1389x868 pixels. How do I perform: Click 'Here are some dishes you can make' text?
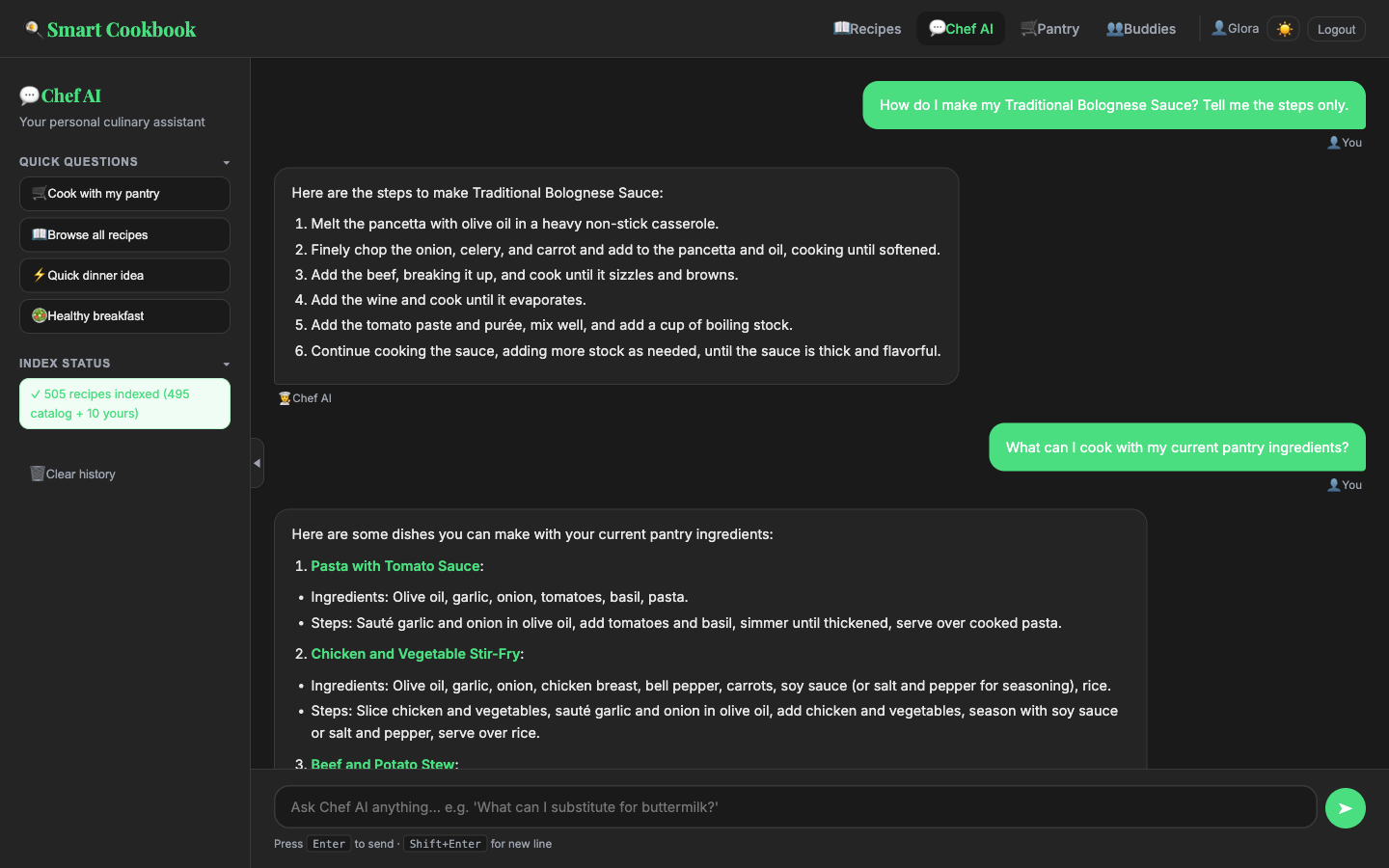[532, 534]
